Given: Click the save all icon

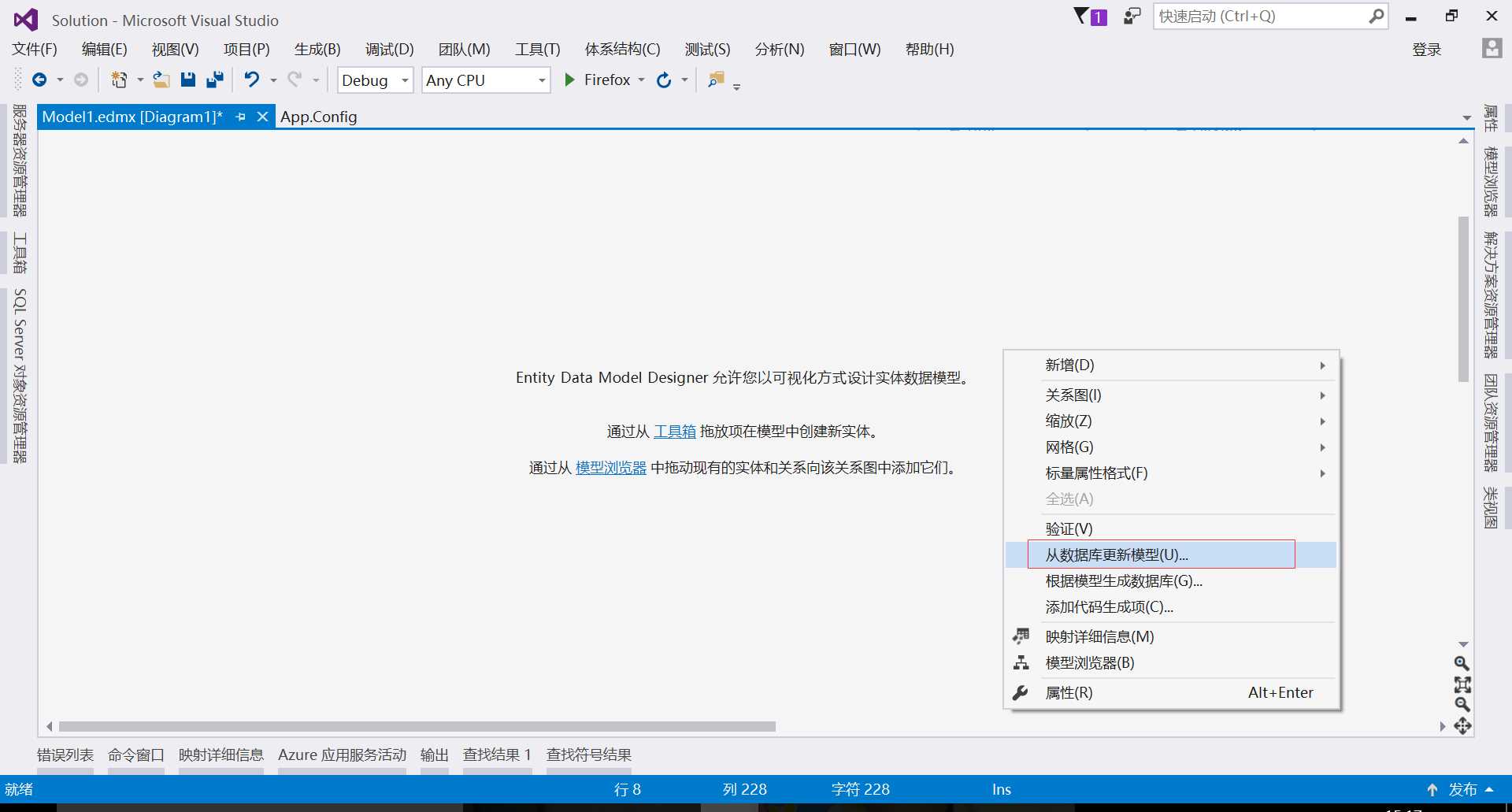Looking at the screenshot, I should [x=215, y=80].
